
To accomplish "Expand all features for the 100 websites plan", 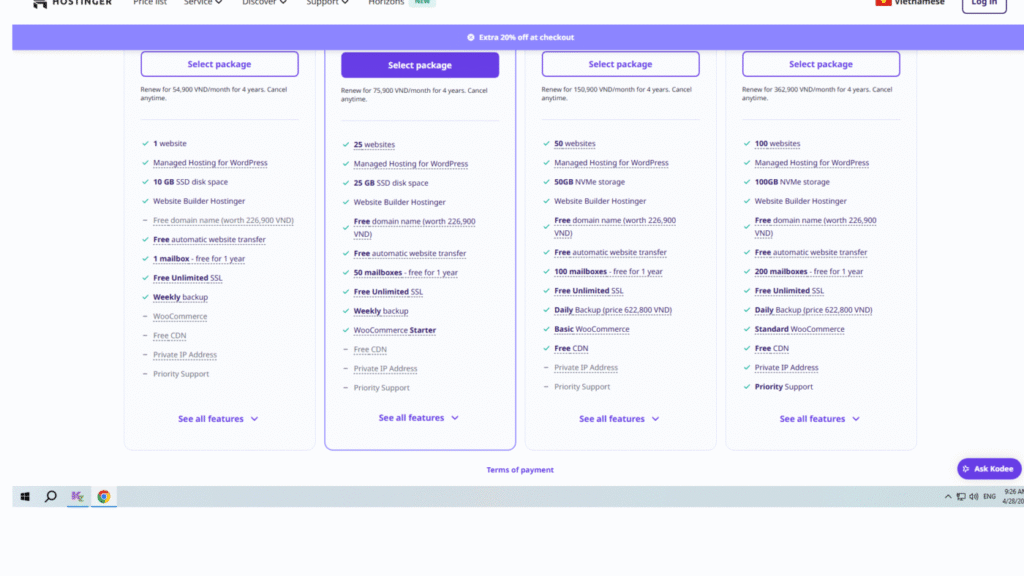I will pos(820,419).
